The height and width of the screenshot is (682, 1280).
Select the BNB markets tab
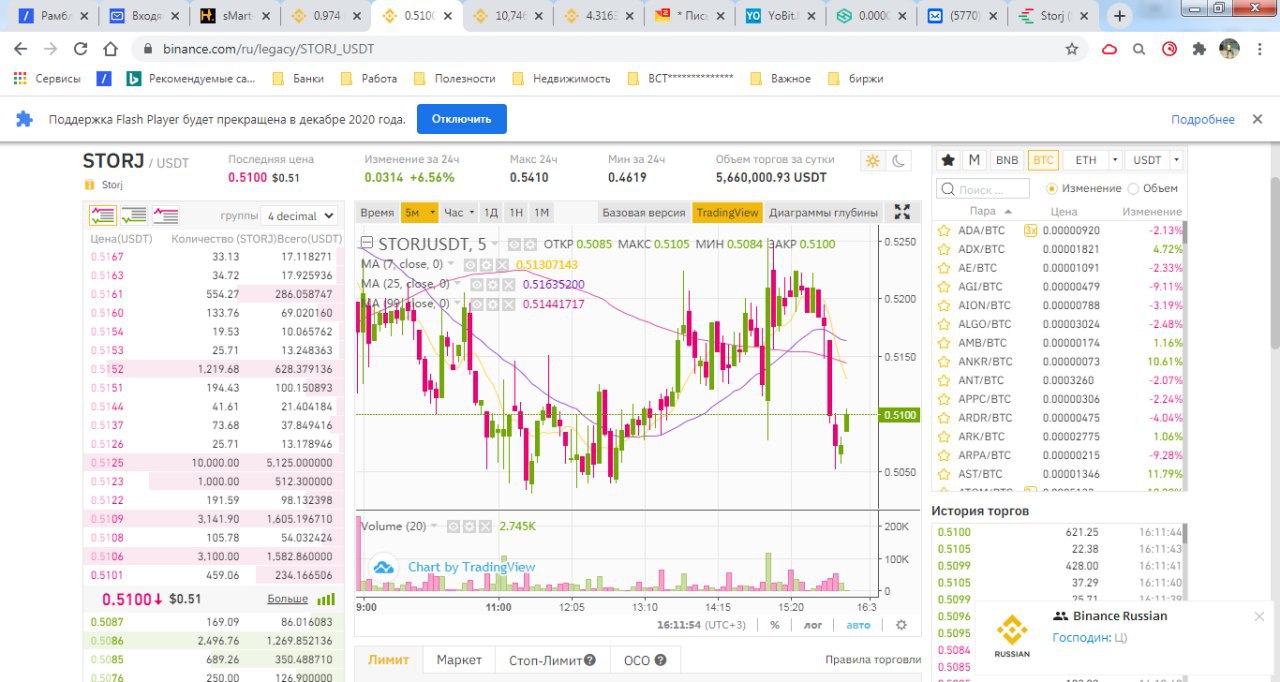click(x=1007, y=160)
